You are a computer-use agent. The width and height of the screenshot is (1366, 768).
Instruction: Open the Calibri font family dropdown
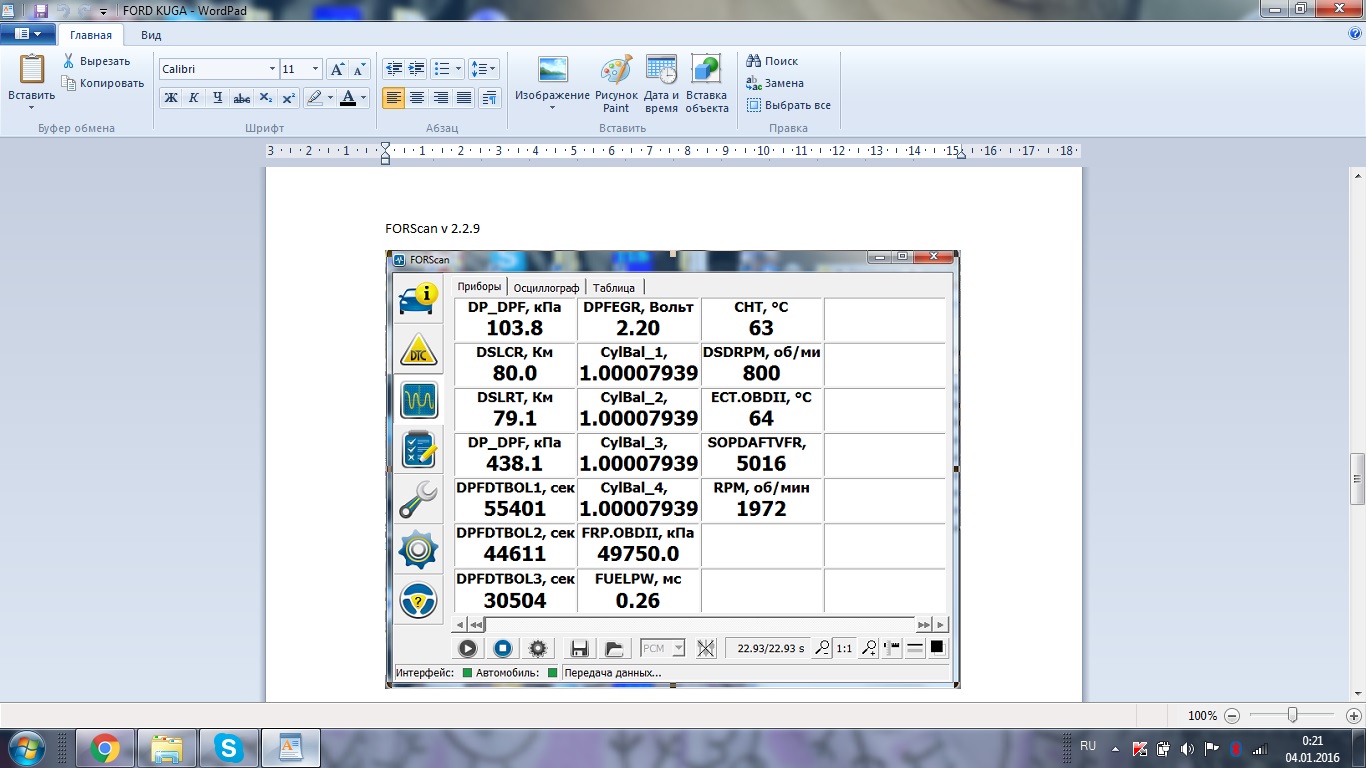pos(272,69)
